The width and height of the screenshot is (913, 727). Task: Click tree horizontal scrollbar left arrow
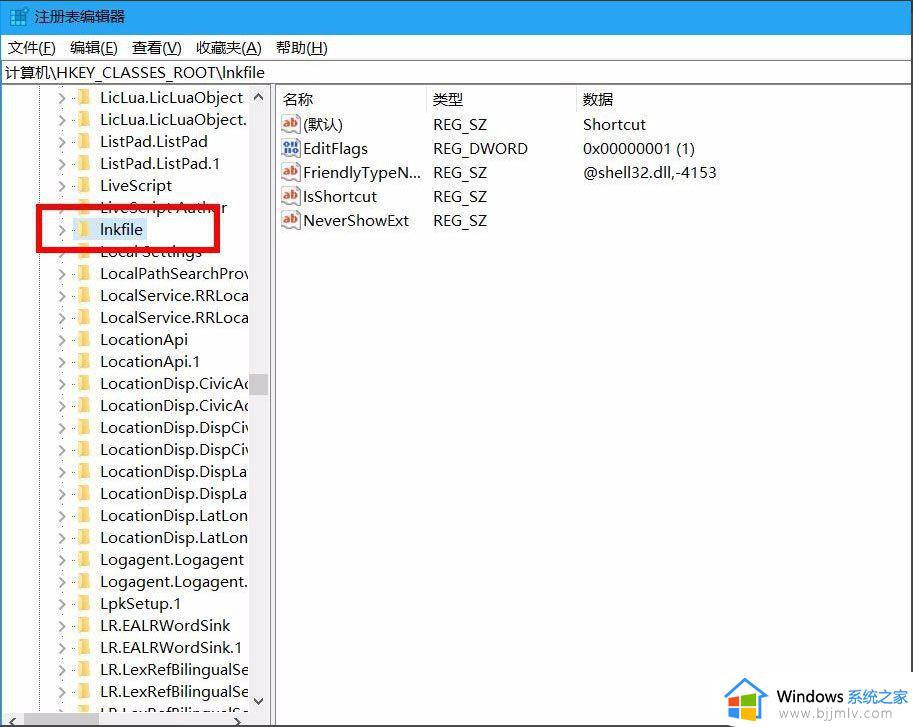point(13,721)
